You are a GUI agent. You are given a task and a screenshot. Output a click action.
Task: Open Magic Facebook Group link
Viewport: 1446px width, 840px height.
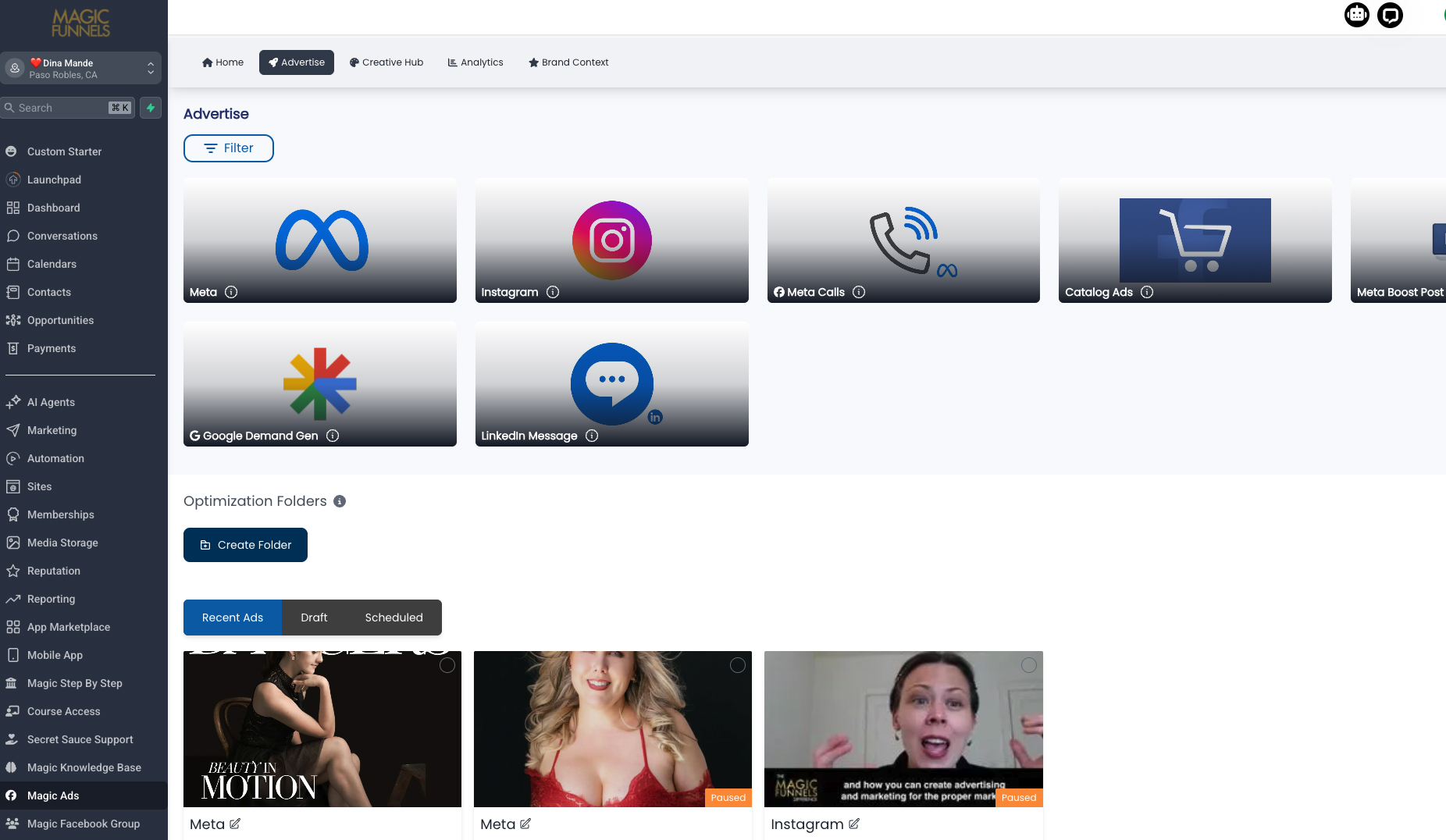(84, 824)
